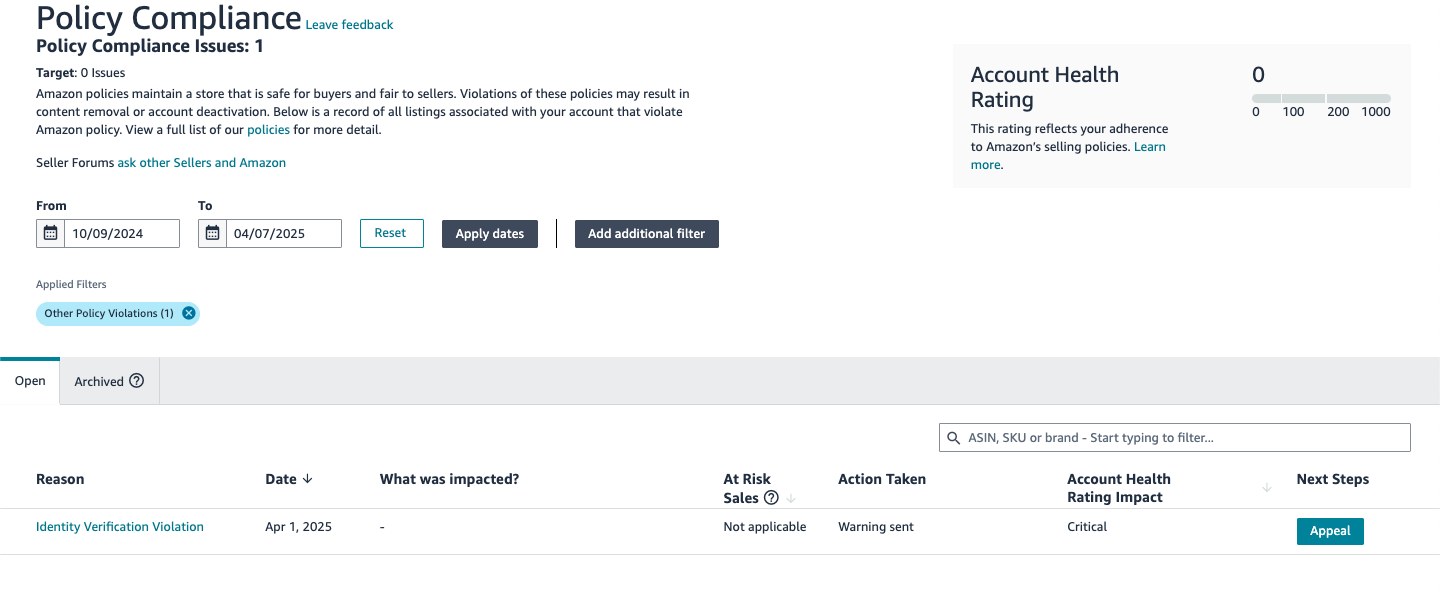Remove the Other Policy Violations filter chip
Viewport: 1440px width, 601px height.
point(189,313)
